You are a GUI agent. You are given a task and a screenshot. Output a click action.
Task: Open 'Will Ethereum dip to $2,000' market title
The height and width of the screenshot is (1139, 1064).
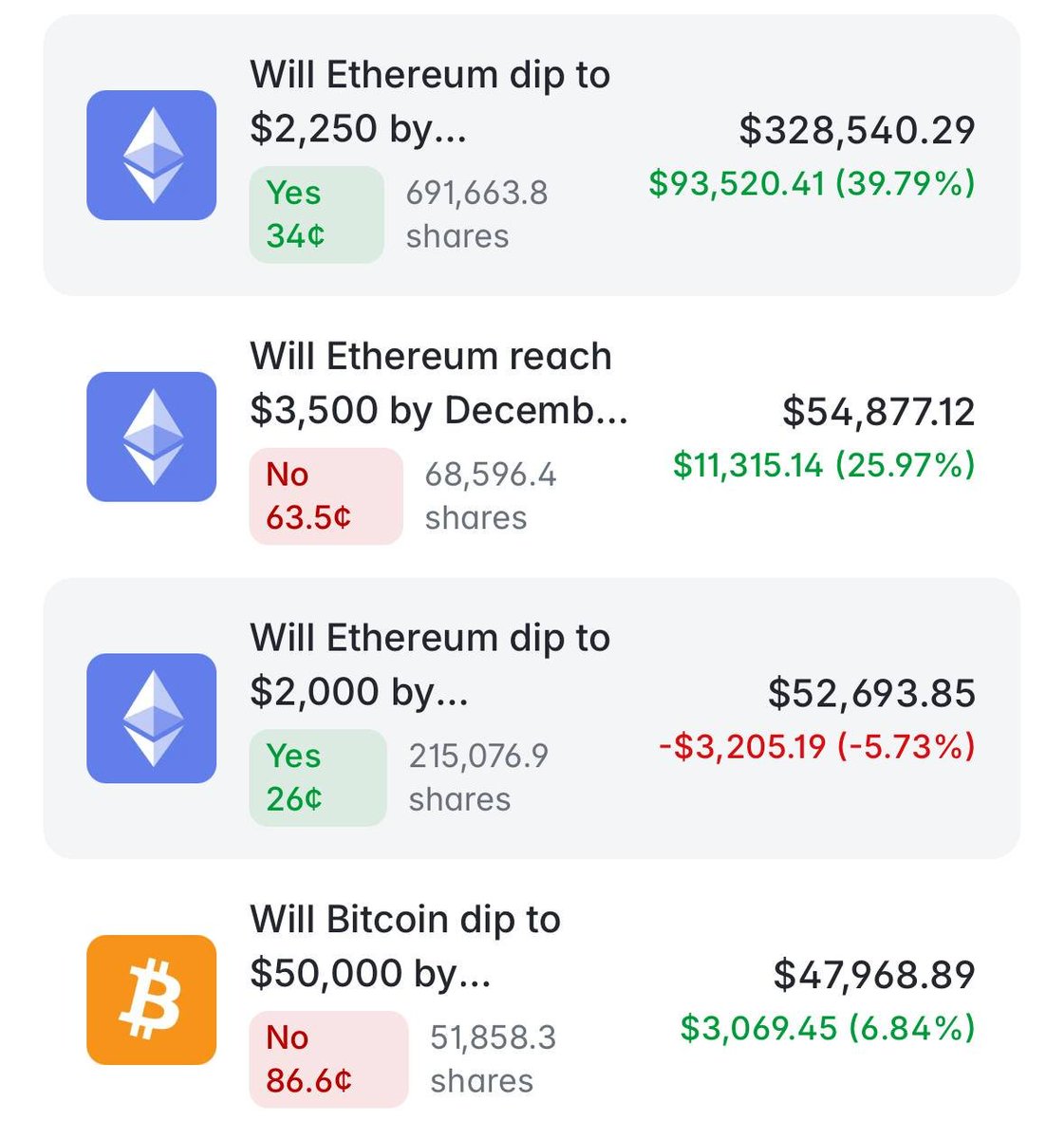click(430, 664)
